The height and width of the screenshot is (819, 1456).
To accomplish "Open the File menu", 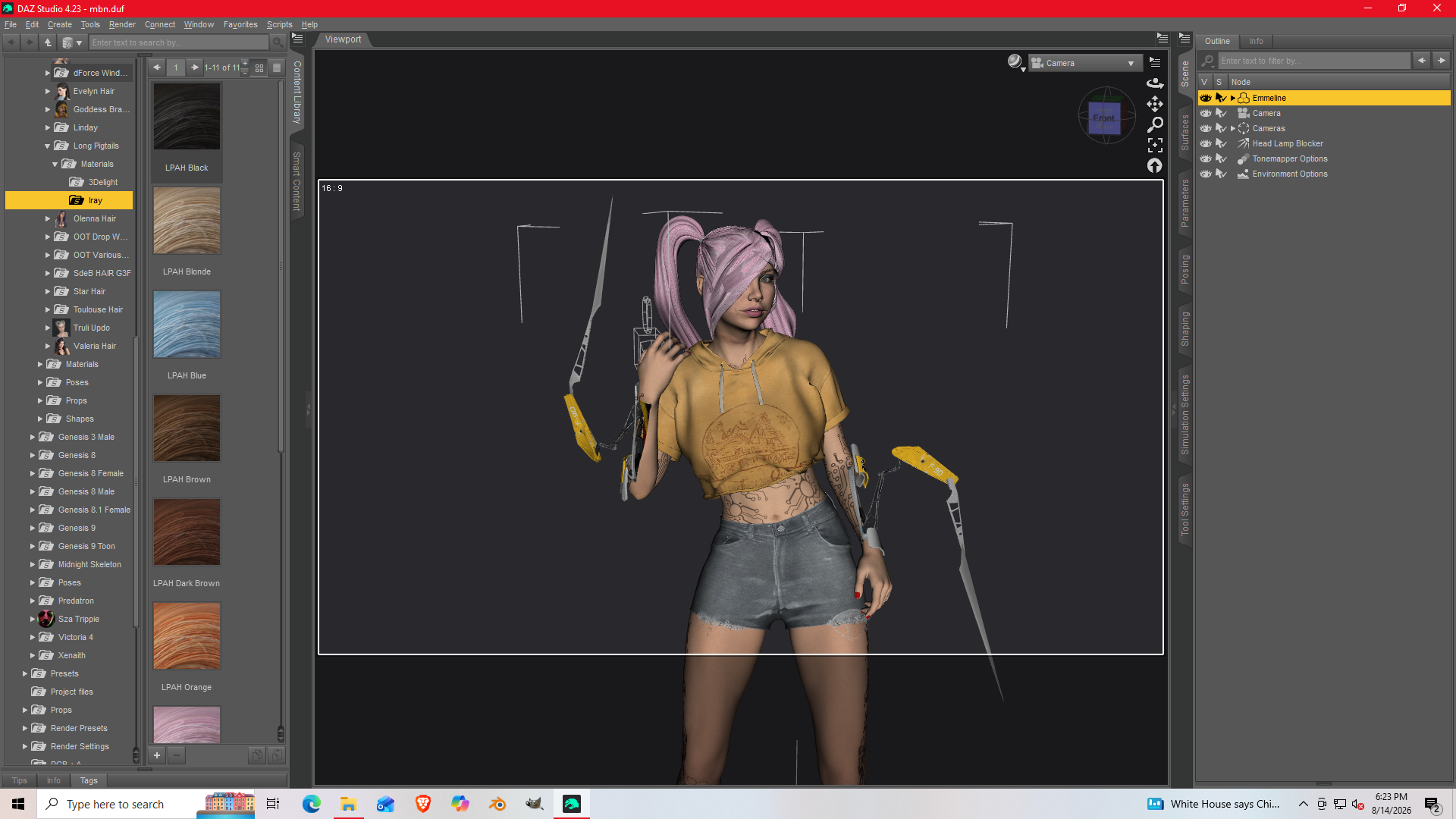I will [x=11, y=24].
